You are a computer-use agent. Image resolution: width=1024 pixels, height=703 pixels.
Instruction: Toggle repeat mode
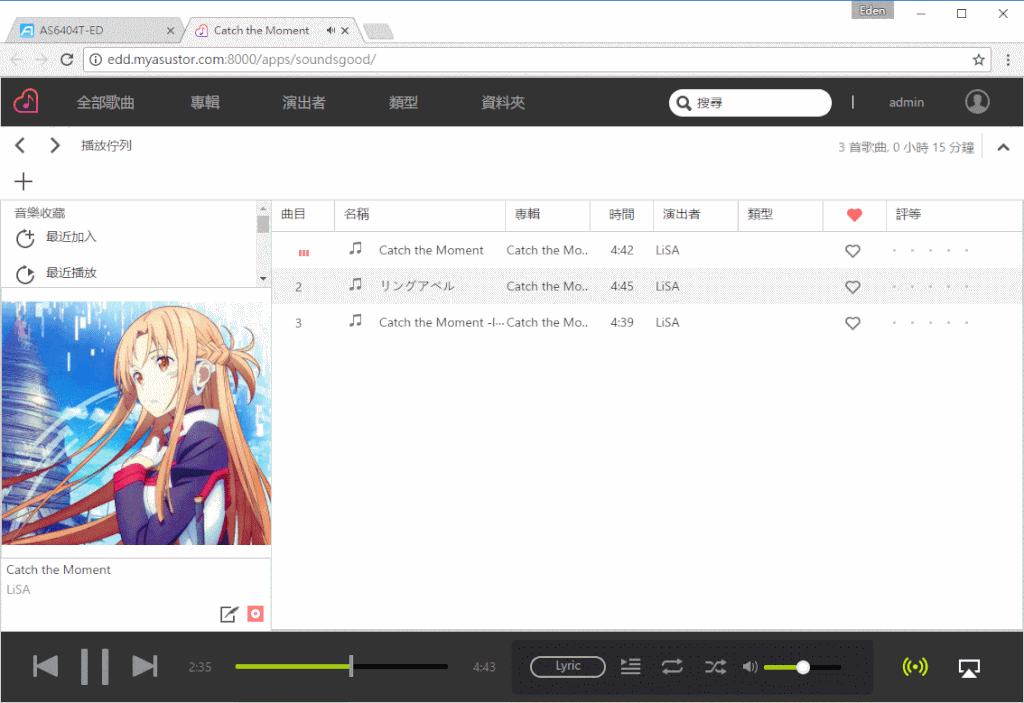[672, 666]
